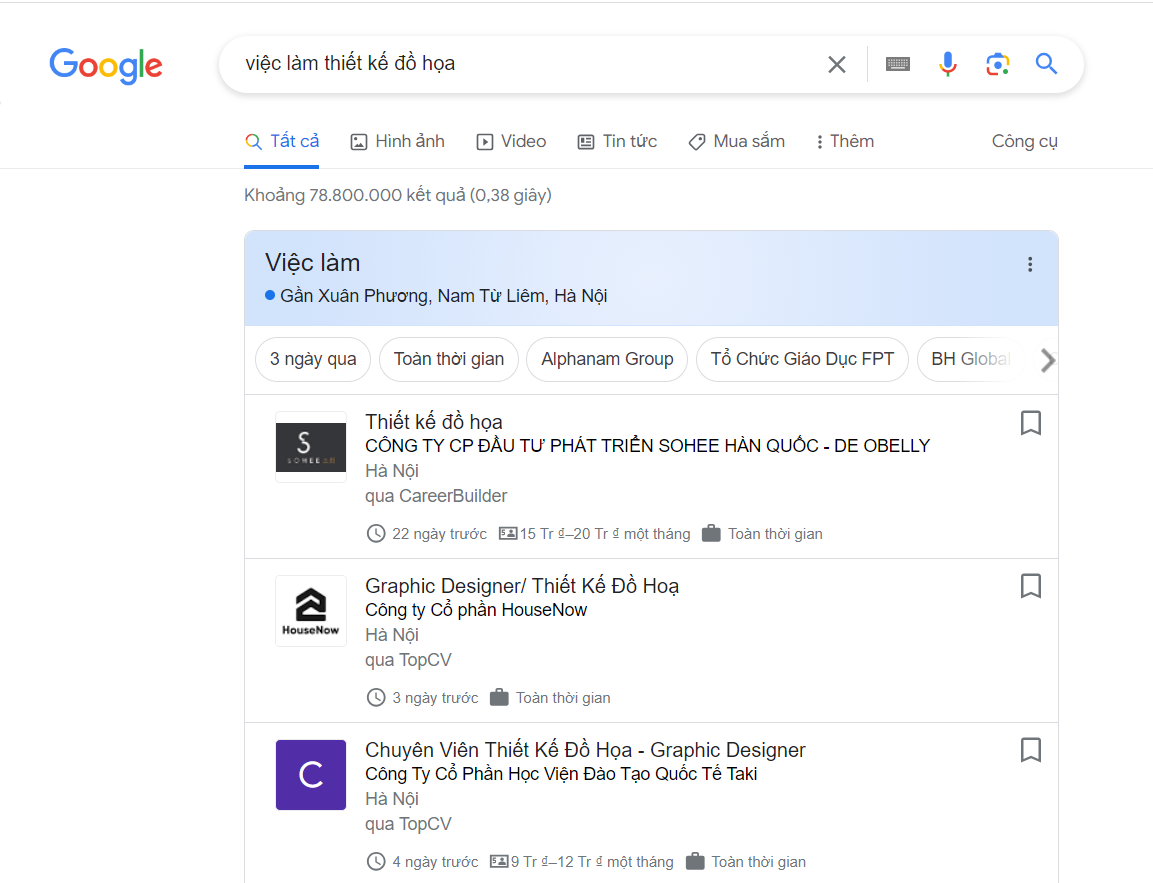This screenshot has height=883, width=1153.
Task: Click the 15 Tr ₫–20 Tr ₫ một tháng salary
Action: [x=604, y=534]
